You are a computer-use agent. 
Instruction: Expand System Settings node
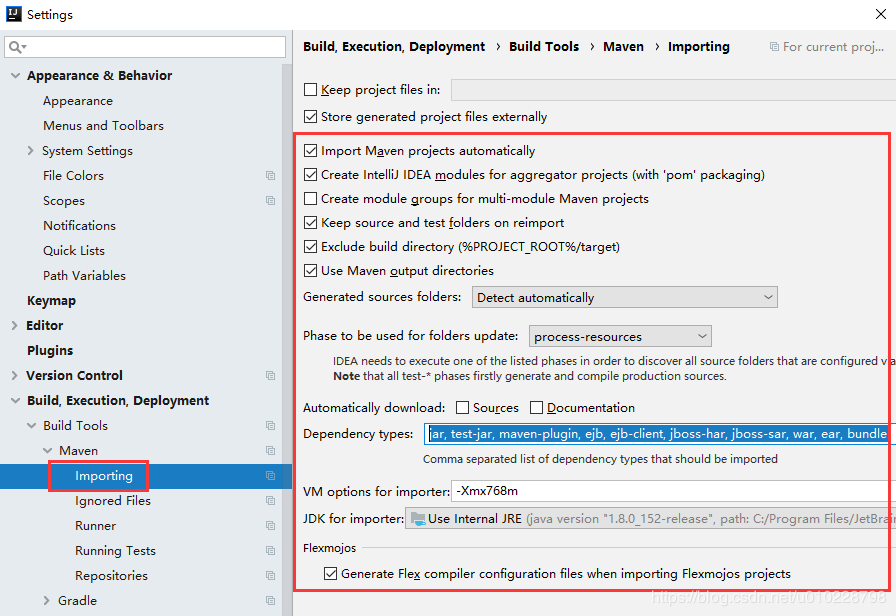(x=30, y=151)
